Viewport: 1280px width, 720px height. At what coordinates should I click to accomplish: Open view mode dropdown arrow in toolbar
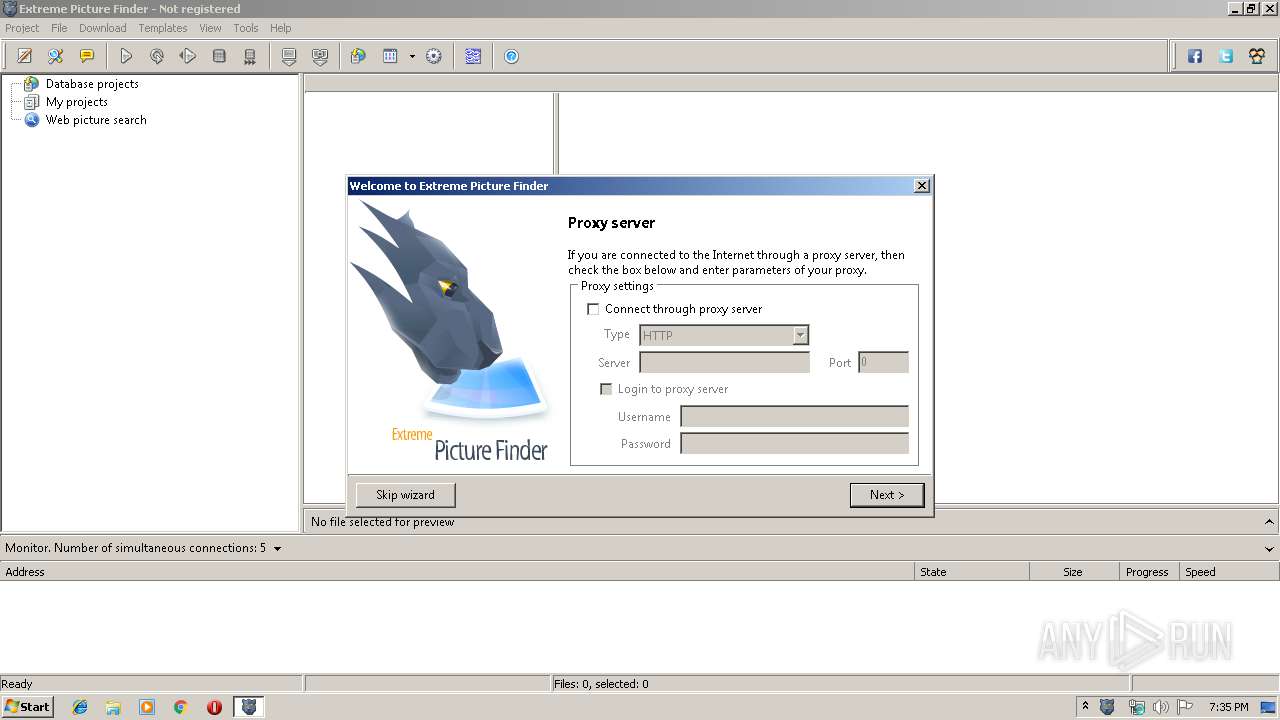click(412, 57)
